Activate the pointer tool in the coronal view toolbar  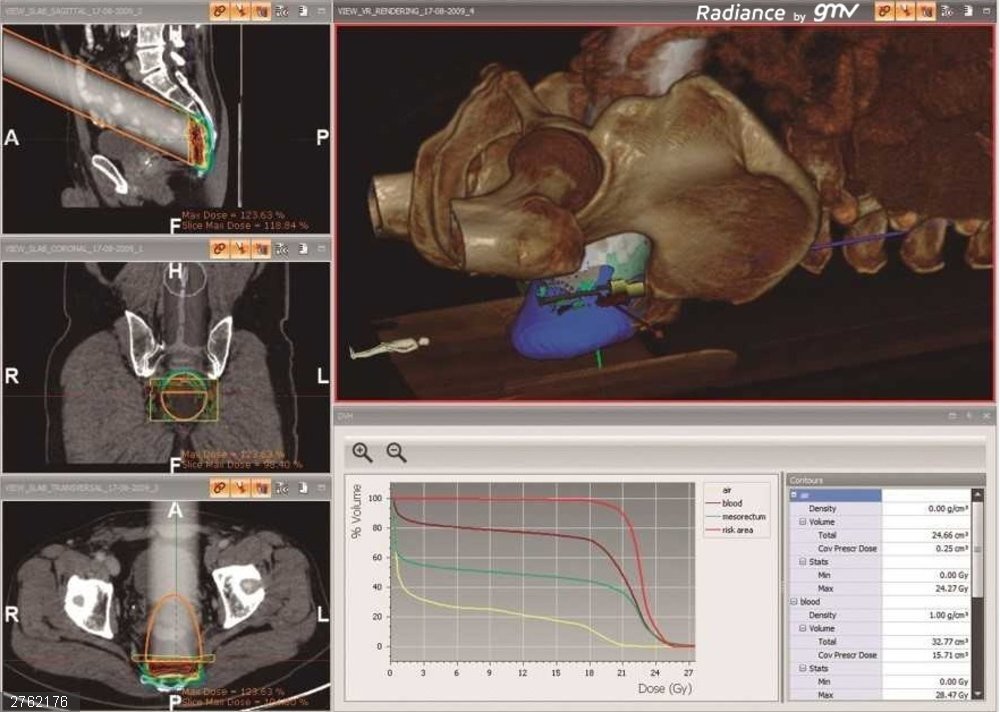coord(243,250)
